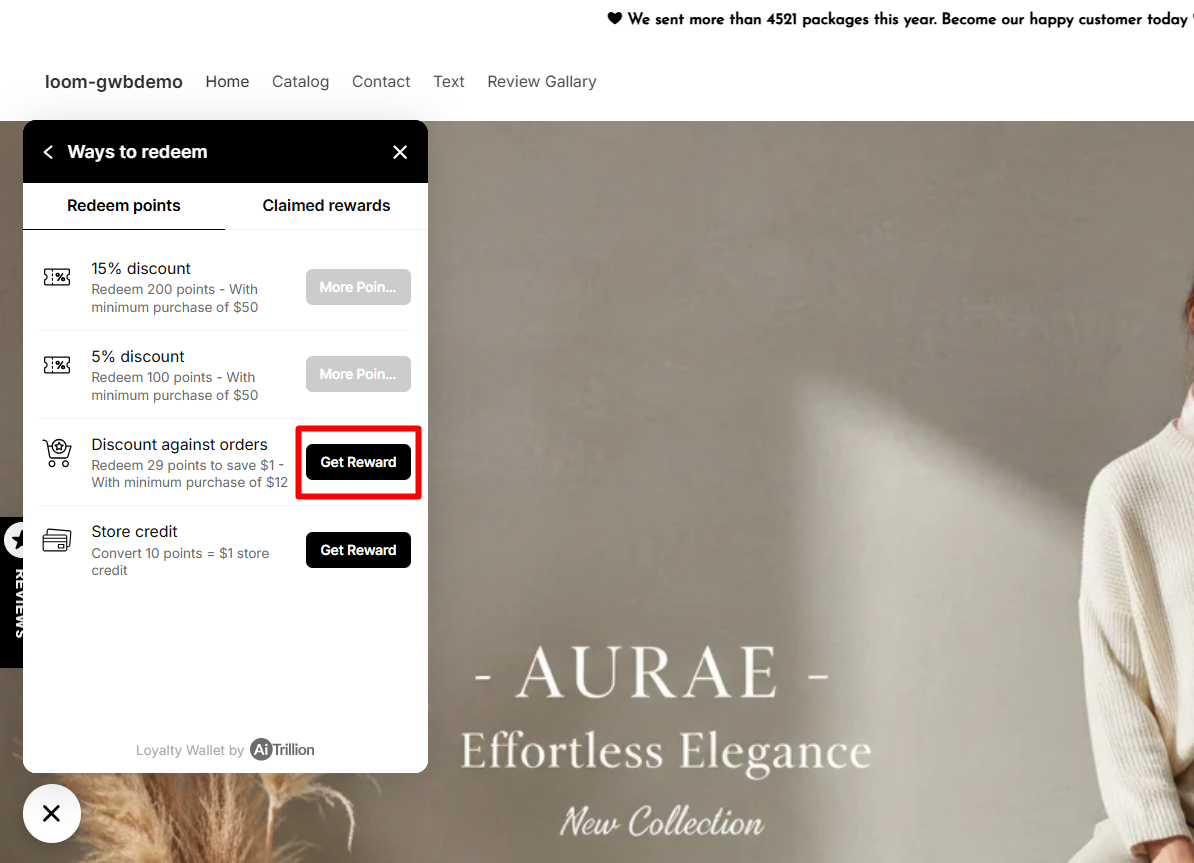The image size is (1194, 863).
Task: Click the announcement bar about 4521 packages
Action: (900, 19)
